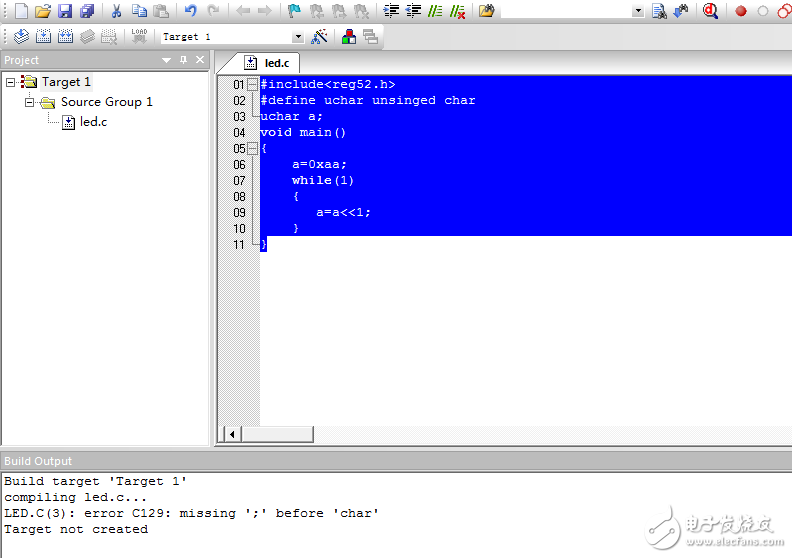792x558 pixels.
Task: Open Target Options with magic wand
Action: (x=319, y=36)
